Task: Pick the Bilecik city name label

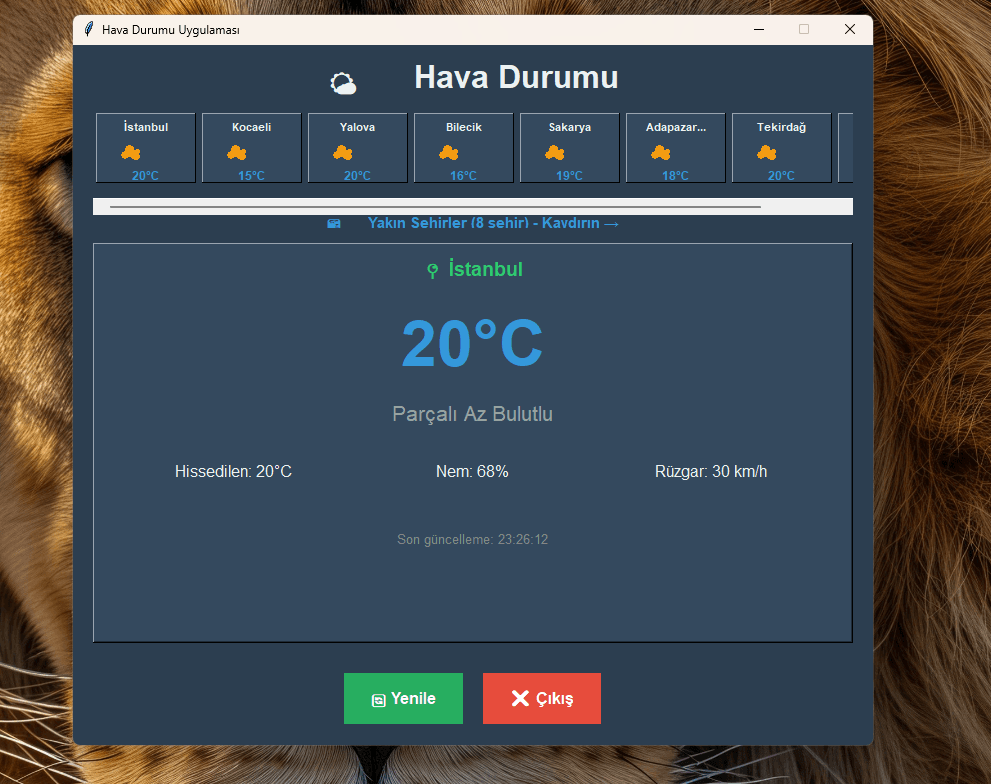Action: 464,127
